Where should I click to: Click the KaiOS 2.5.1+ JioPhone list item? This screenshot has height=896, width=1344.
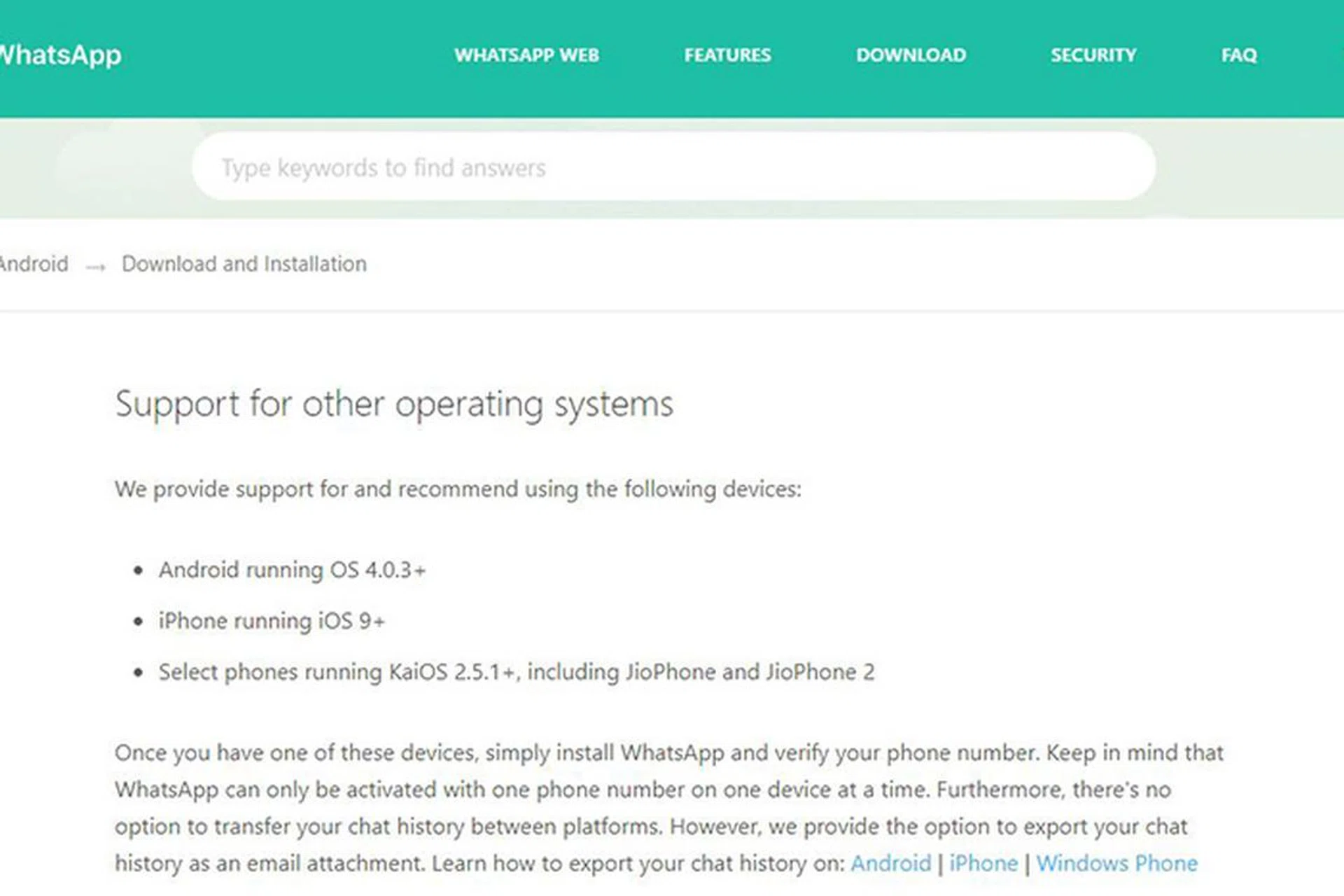[x=517, y=672]
